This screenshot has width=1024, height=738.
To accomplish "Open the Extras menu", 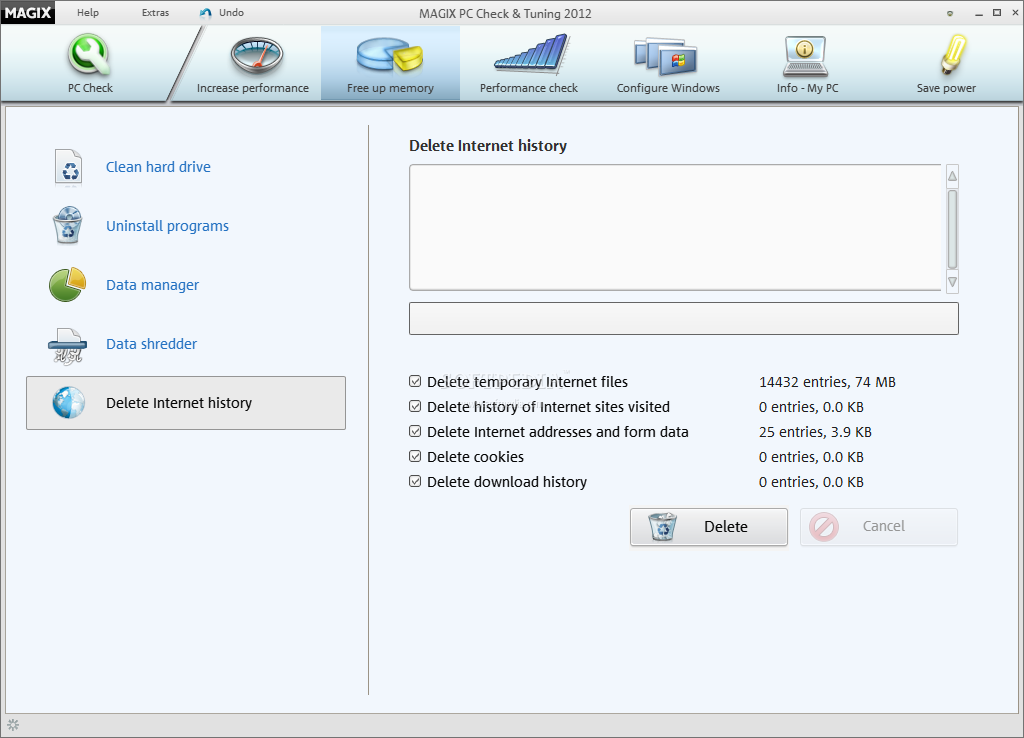I will coord(155,12).
